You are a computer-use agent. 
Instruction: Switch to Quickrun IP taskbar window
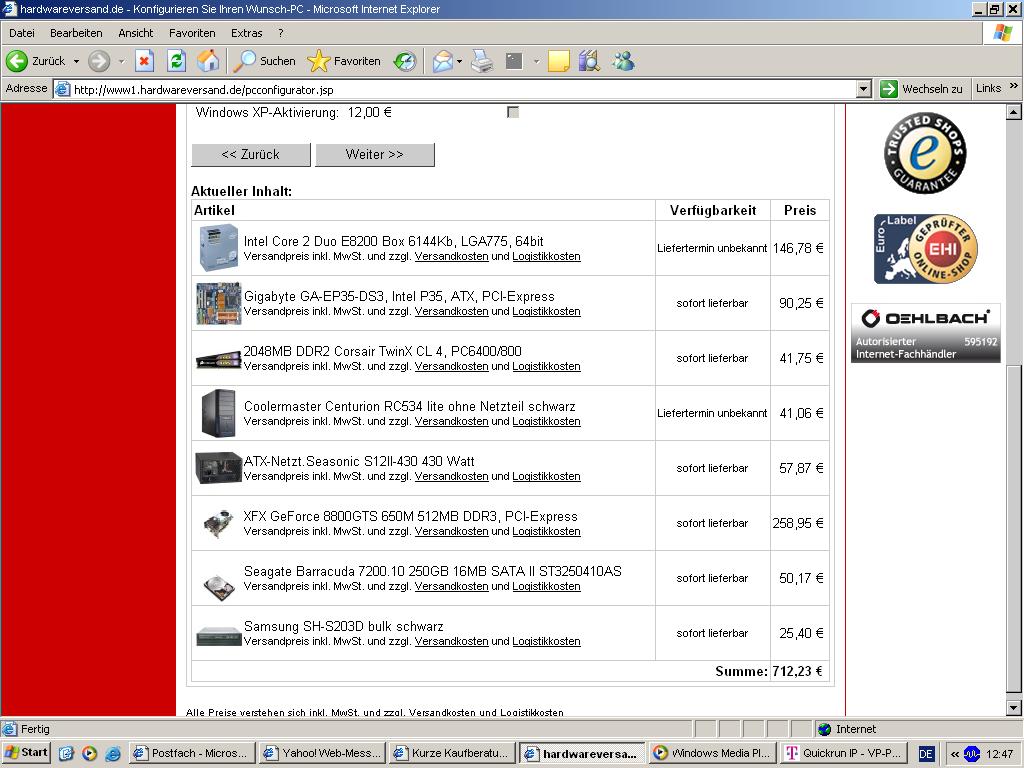click(843, 753)
